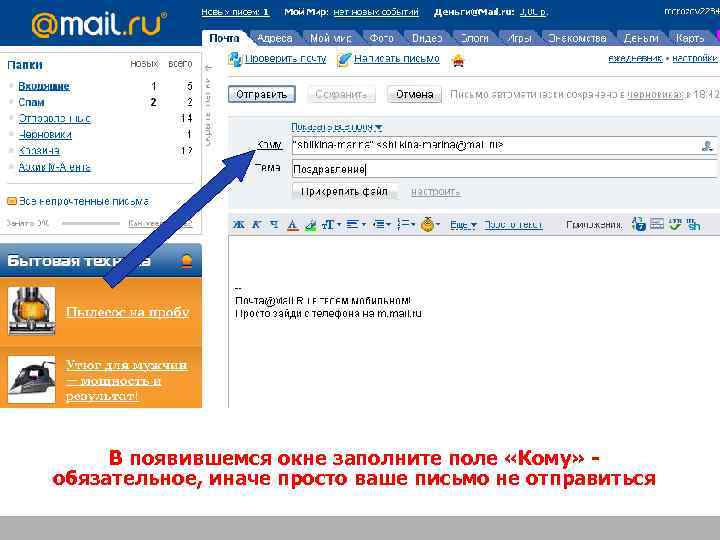Open the font size тТ dropdown
Image resolution: width=720 pixels, height=540 pixels.
tap(331, 225)
